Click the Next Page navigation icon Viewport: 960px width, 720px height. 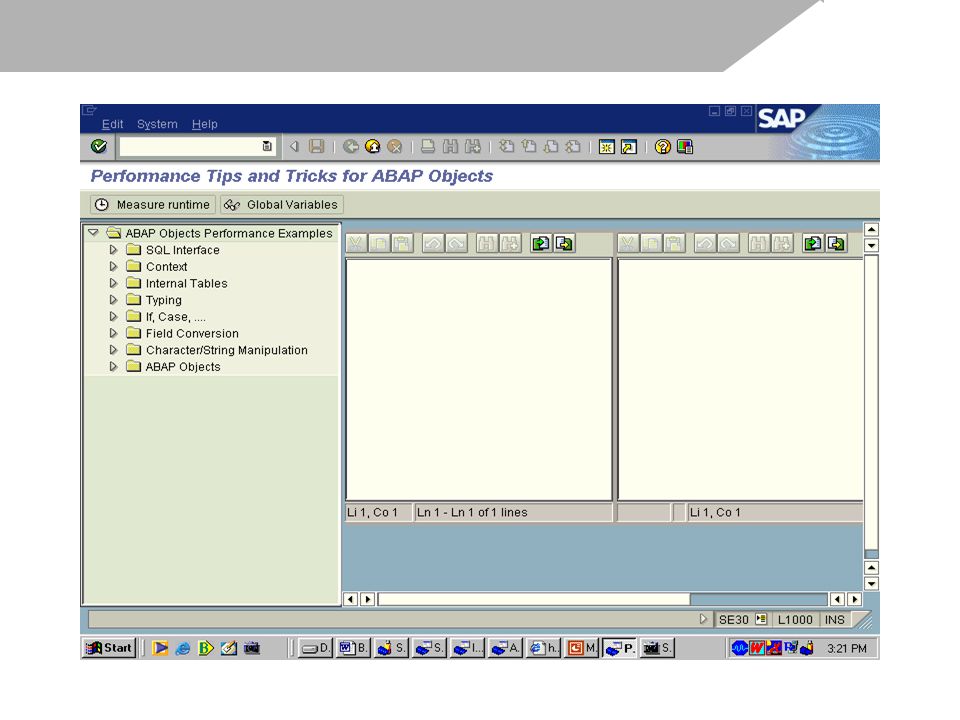pyautogui.click(x=550, y=146)
